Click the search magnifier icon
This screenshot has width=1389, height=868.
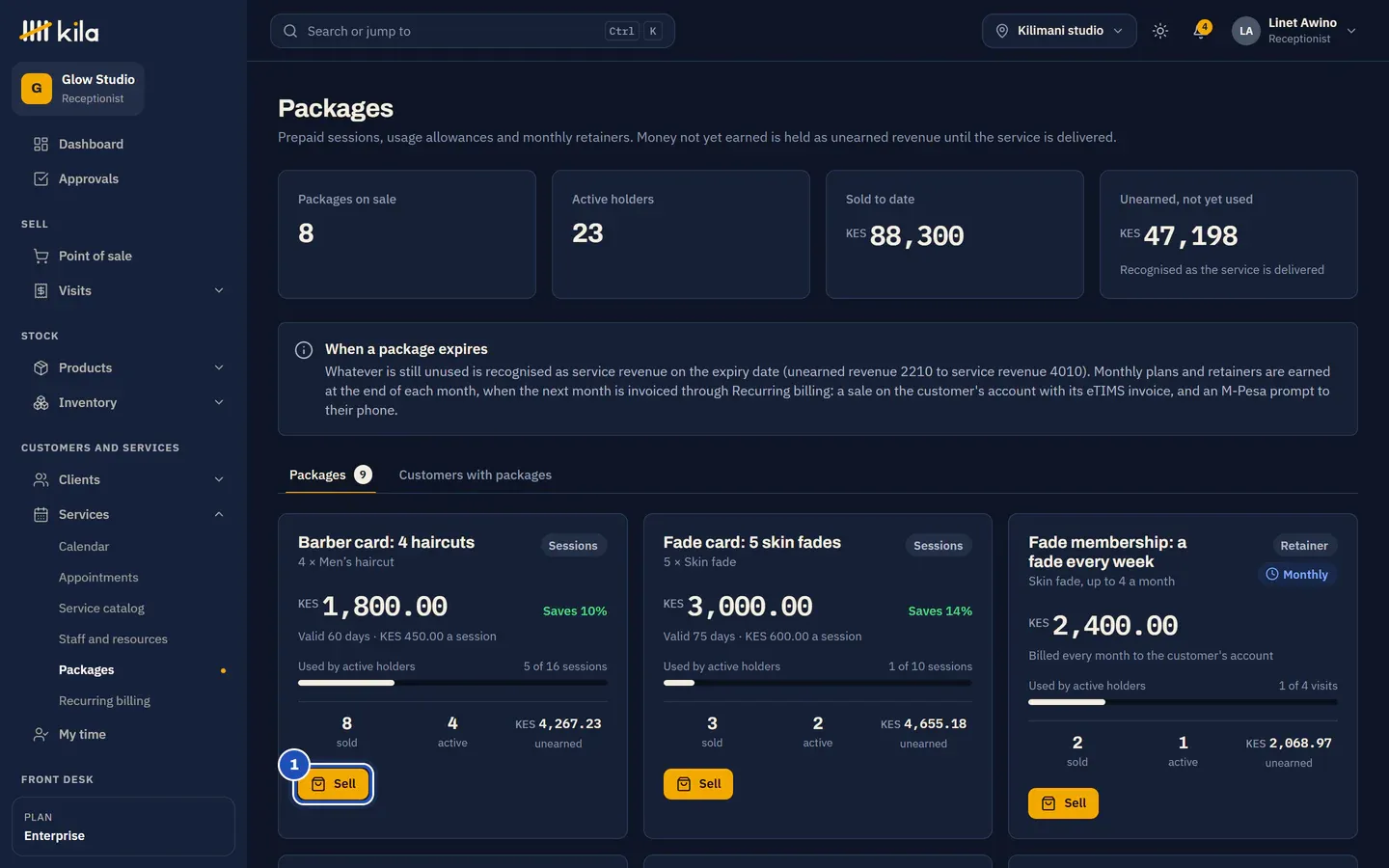pos(290,31)
